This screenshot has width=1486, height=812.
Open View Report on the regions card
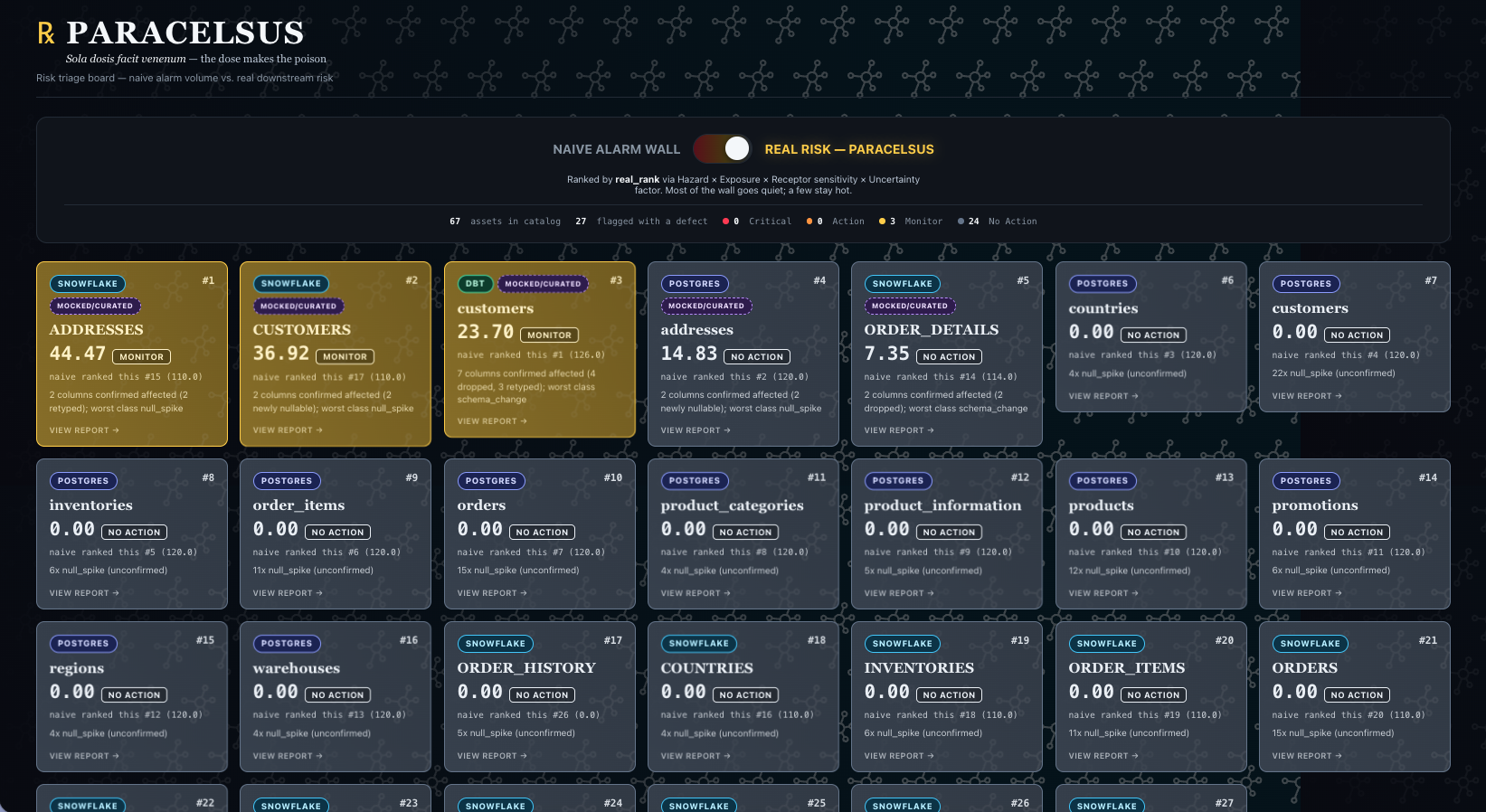[84, 756]
